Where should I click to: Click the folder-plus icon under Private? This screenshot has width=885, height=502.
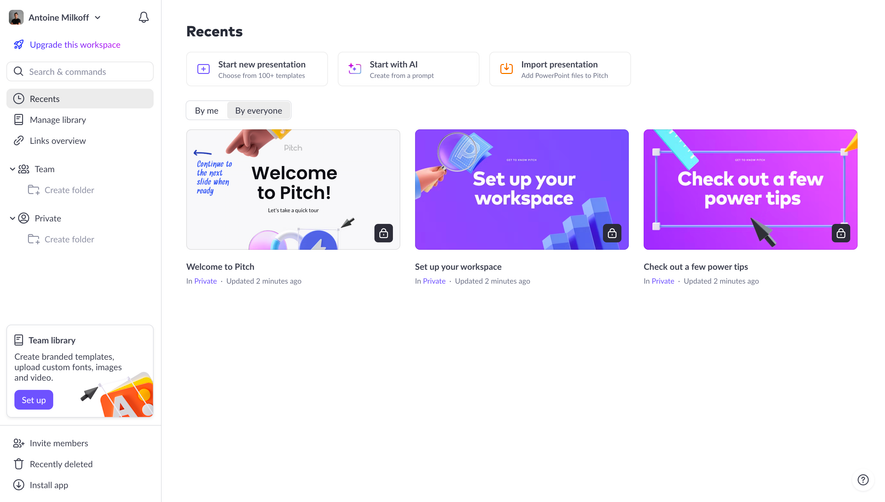(34, 239)
